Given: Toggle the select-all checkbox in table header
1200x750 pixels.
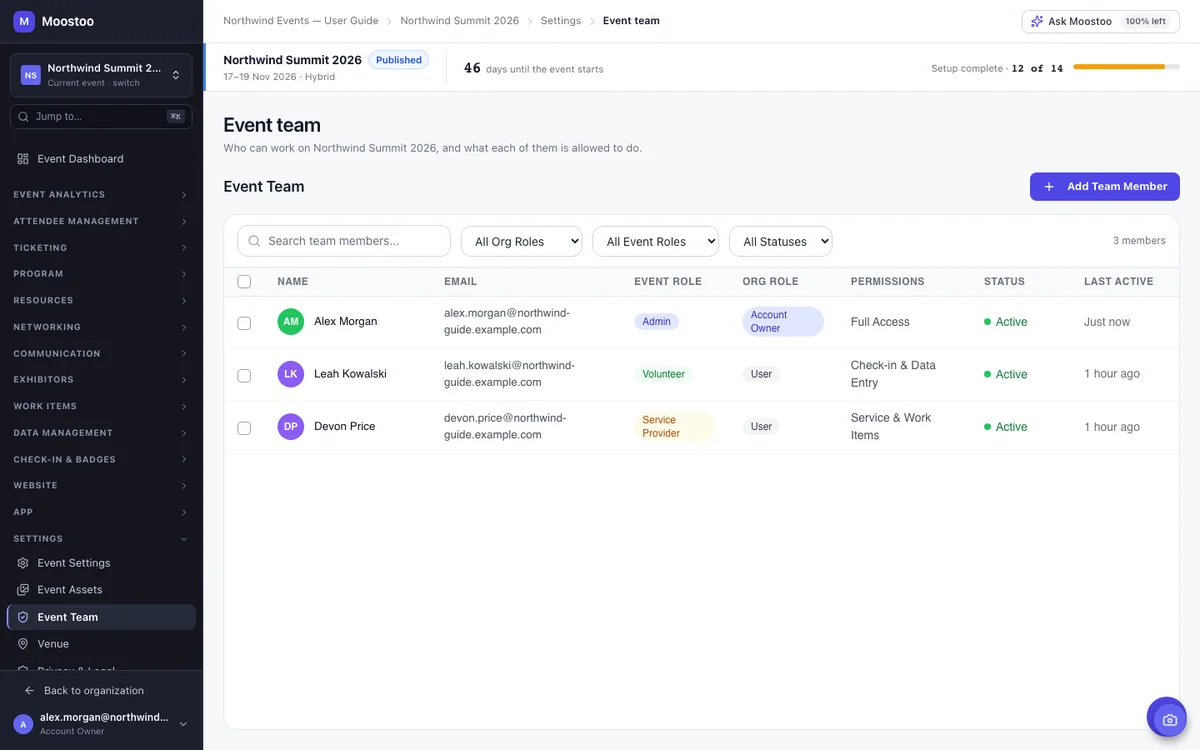Looking at the screenshot, I should (244, 282).
